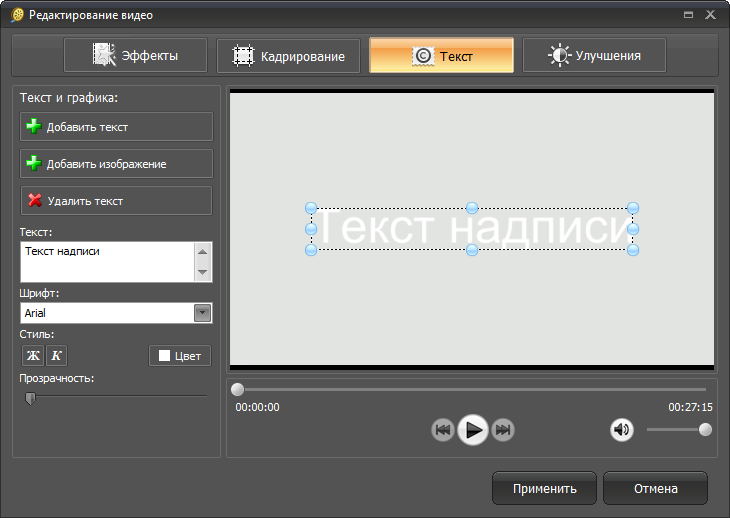Click the 00:27:15 duration label
730x518 pixels.
[x=690, y=407]
